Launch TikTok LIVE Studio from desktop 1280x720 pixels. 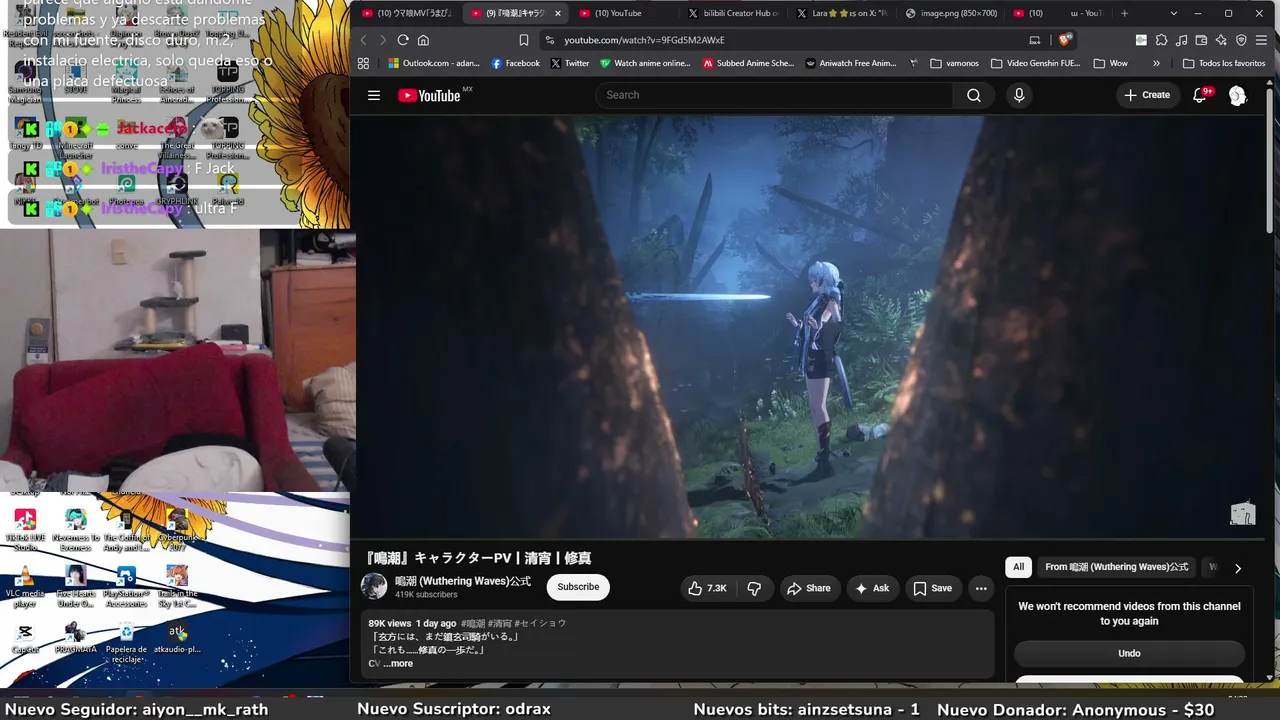pyautogui.click(x=25, y=529)
